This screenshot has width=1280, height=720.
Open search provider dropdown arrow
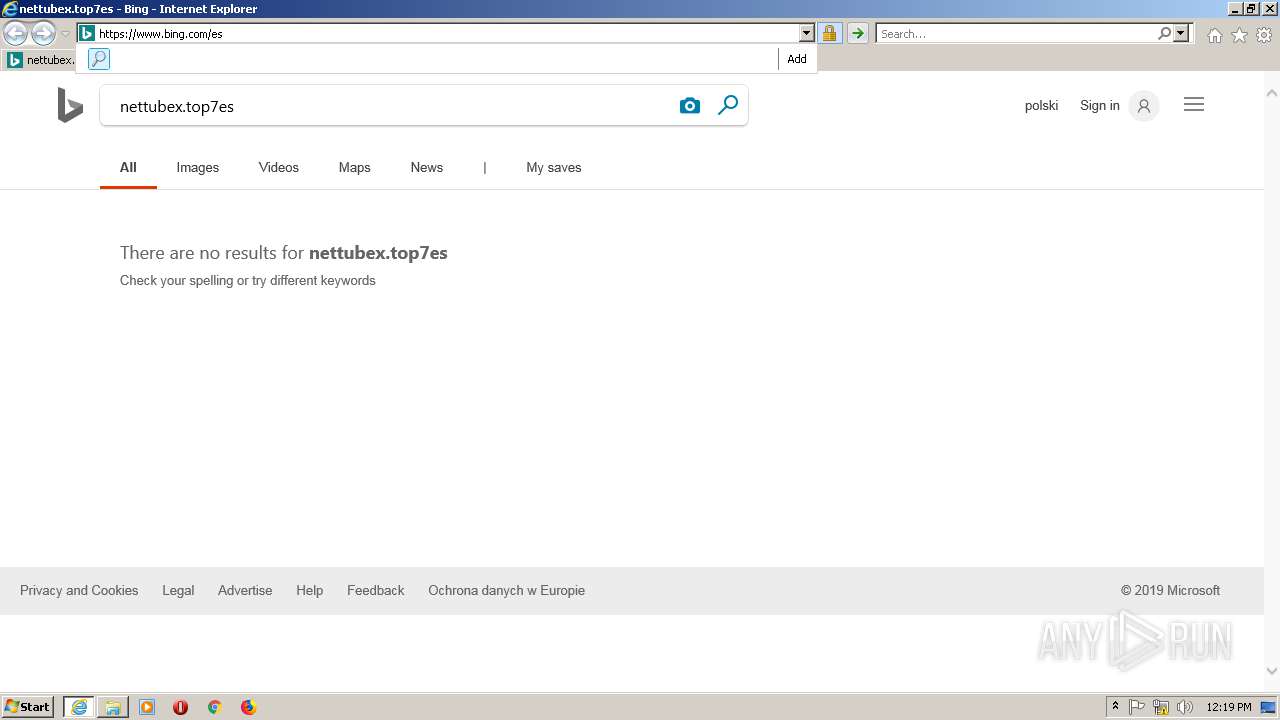pos(1181,33)
